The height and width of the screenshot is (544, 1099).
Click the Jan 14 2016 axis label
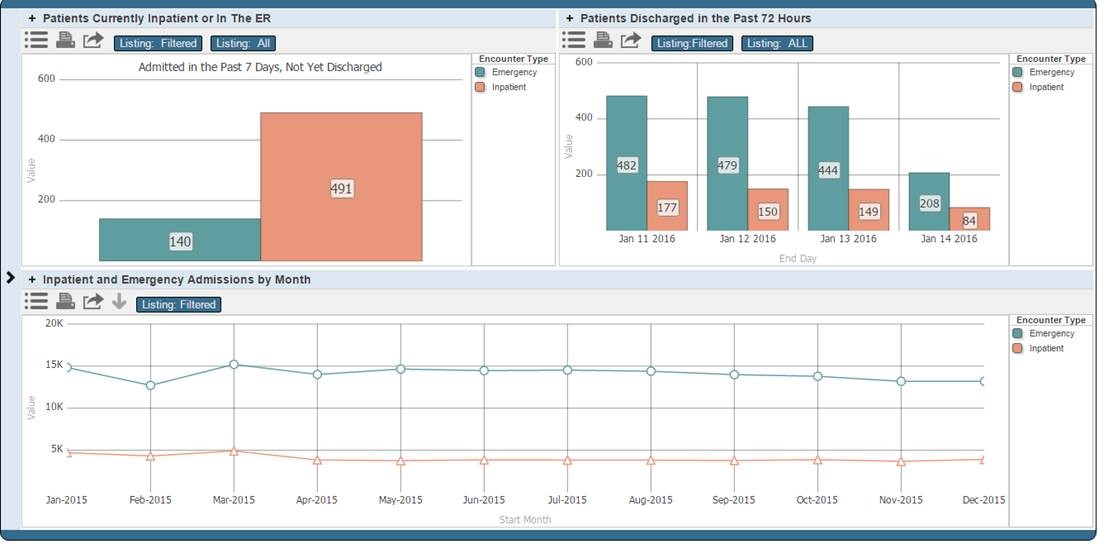point(949,239)
